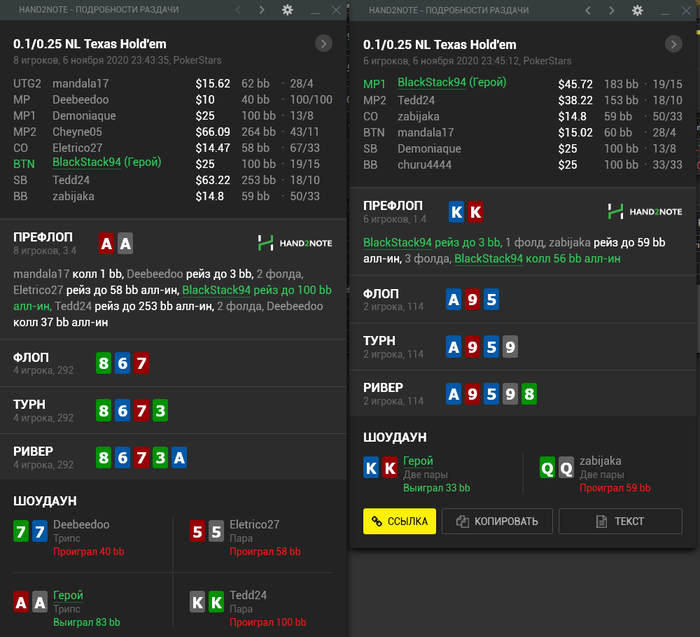
Task: Go to previous hand in left window
Action: coord(238,10)
